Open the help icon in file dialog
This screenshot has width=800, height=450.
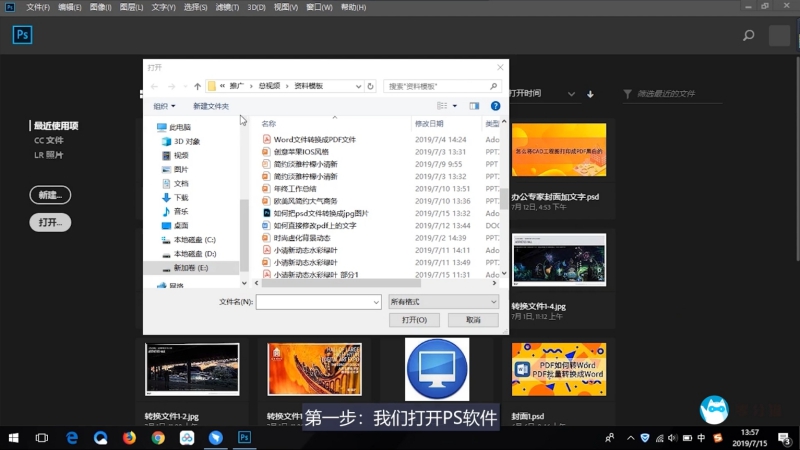[495, 105]
